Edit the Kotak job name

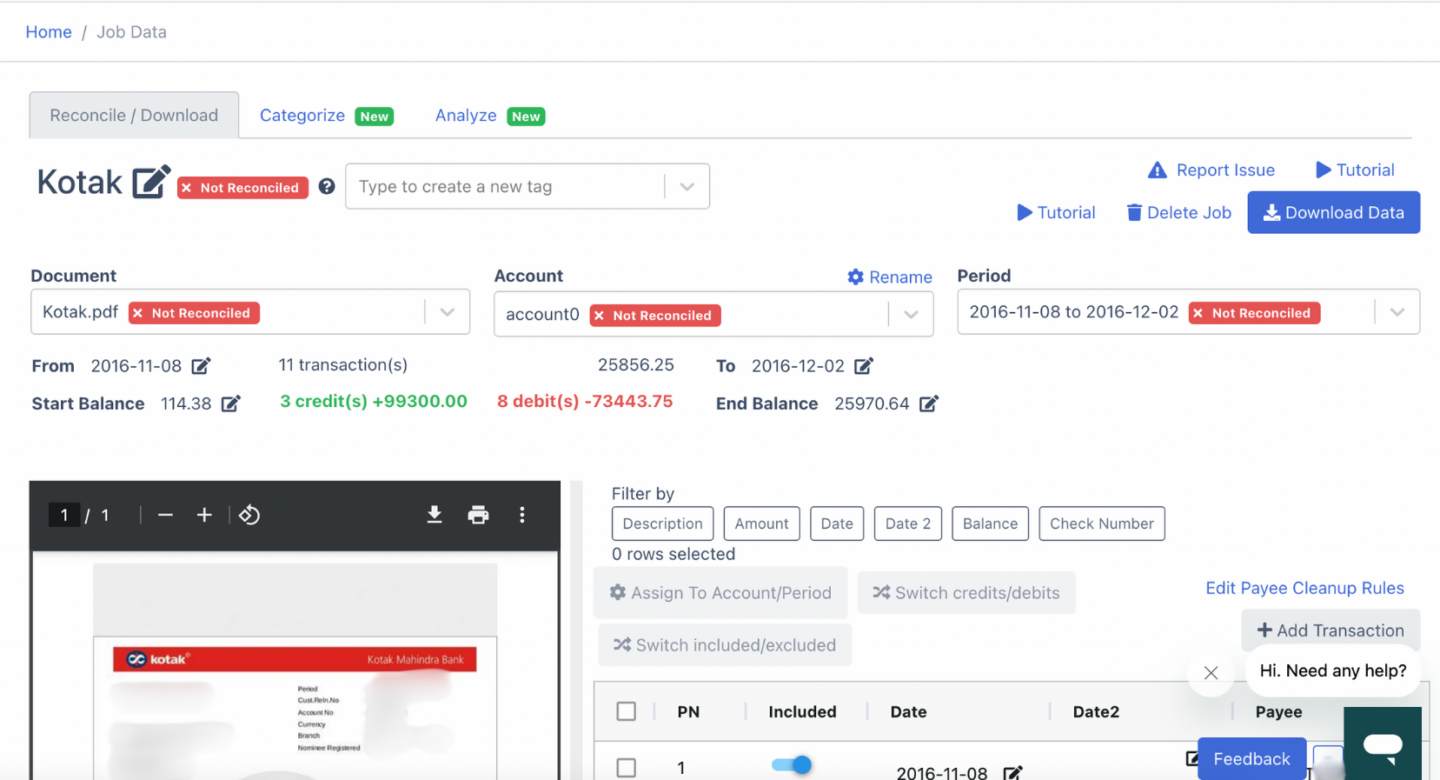[x=152, y=182]
